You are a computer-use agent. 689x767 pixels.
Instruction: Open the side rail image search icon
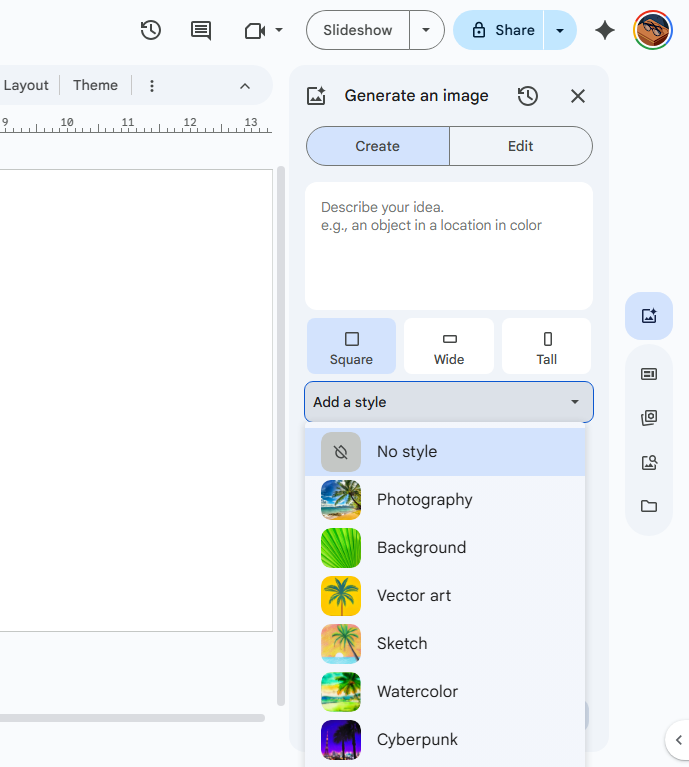pyautogui.click(x=649, y=462)
